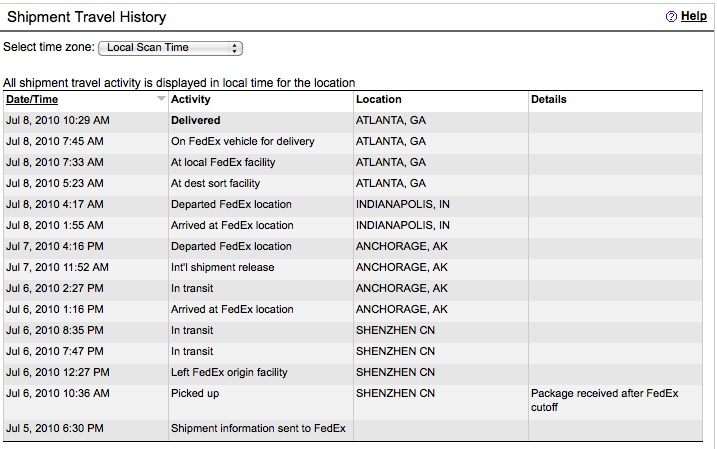
Task: Click the Date/Time sort arrow triangle
Action: (161, 99)
